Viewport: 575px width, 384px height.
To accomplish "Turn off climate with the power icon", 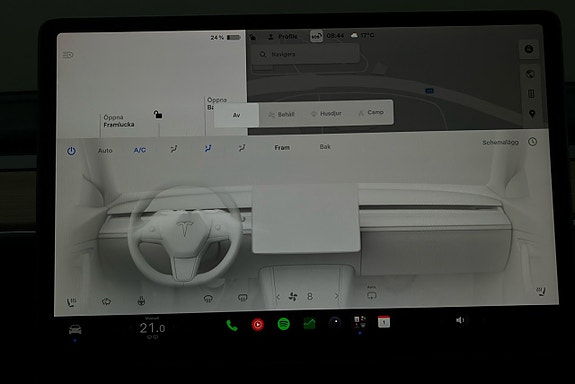I will [71, 151].
